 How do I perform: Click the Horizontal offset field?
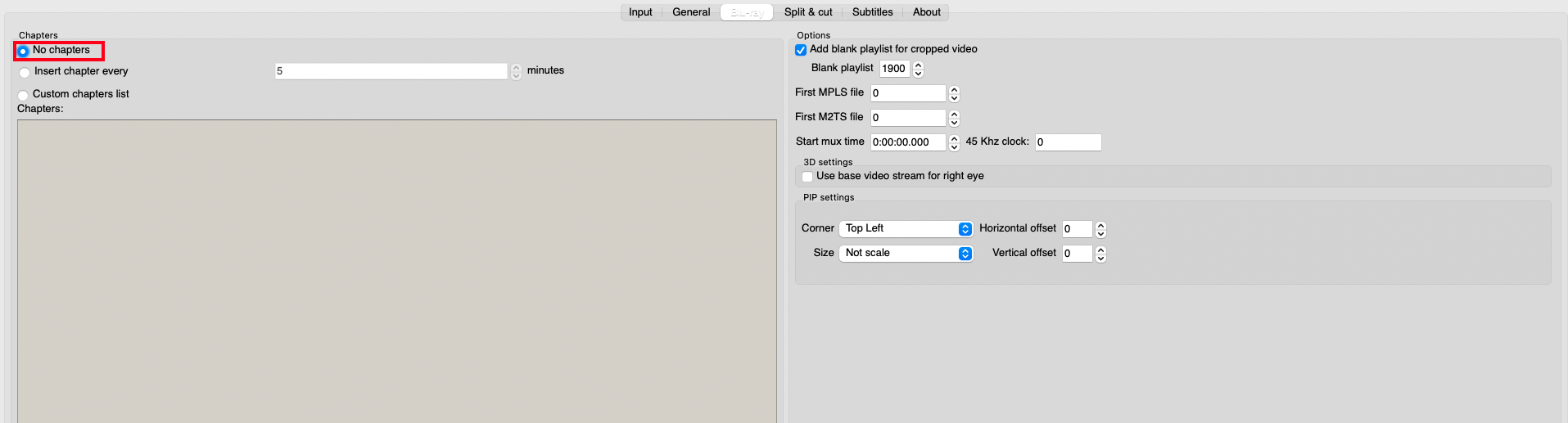pos(1077,229)
